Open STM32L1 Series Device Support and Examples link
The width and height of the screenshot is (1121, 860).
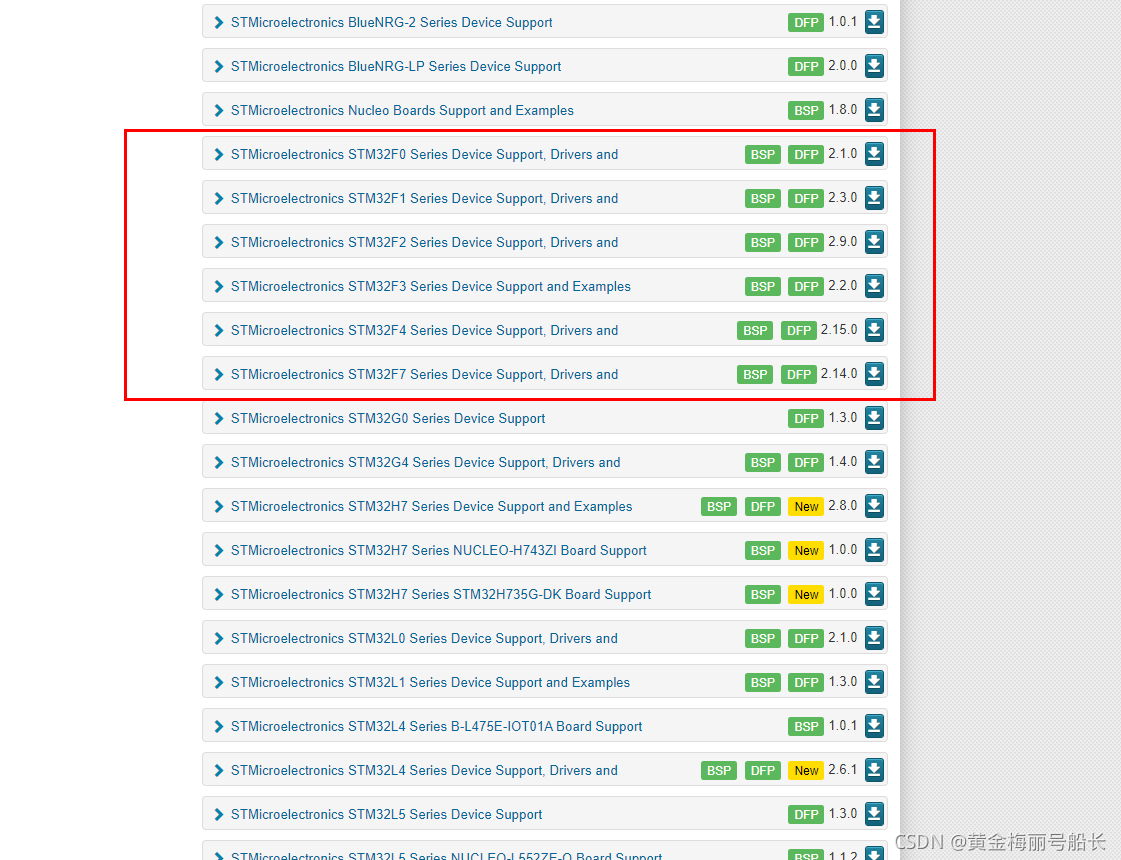[x=430, y=683]
